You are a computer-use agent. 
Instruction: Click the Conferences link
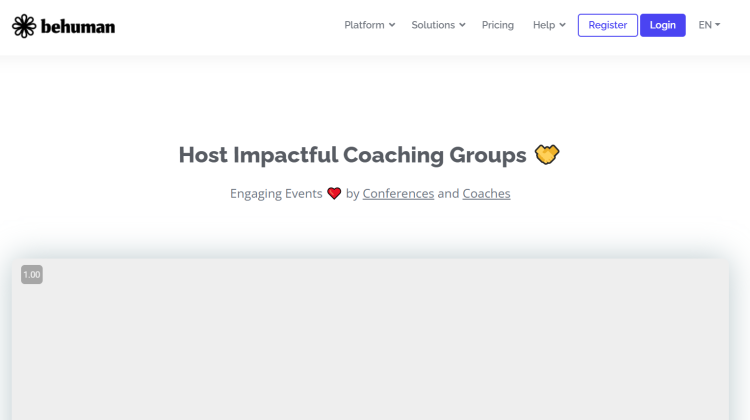coord(398,193)
